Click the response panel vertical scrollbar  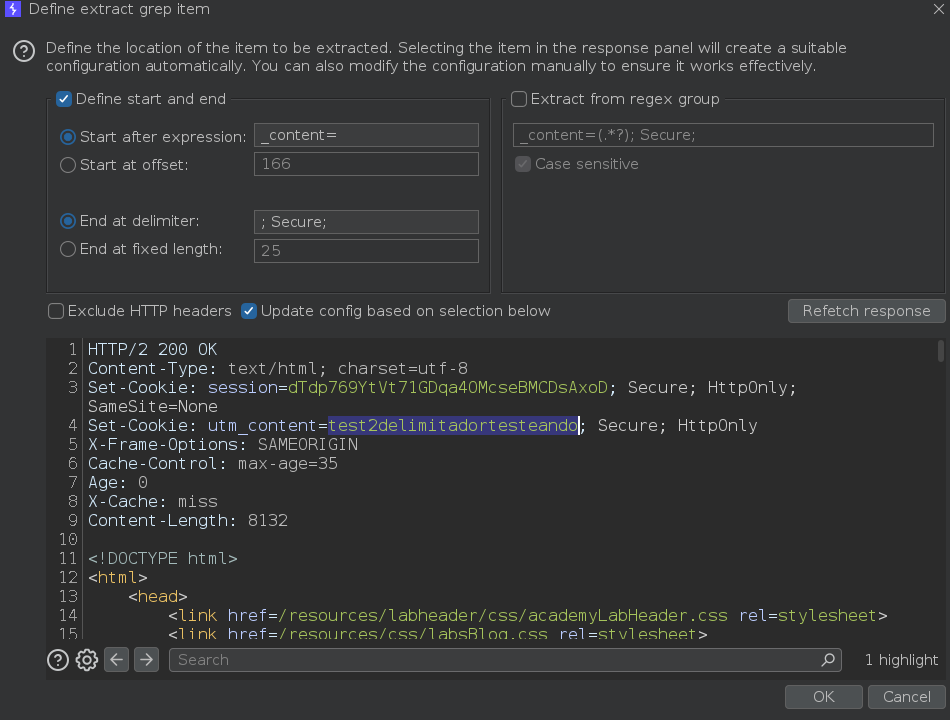(x=940, y=351)
